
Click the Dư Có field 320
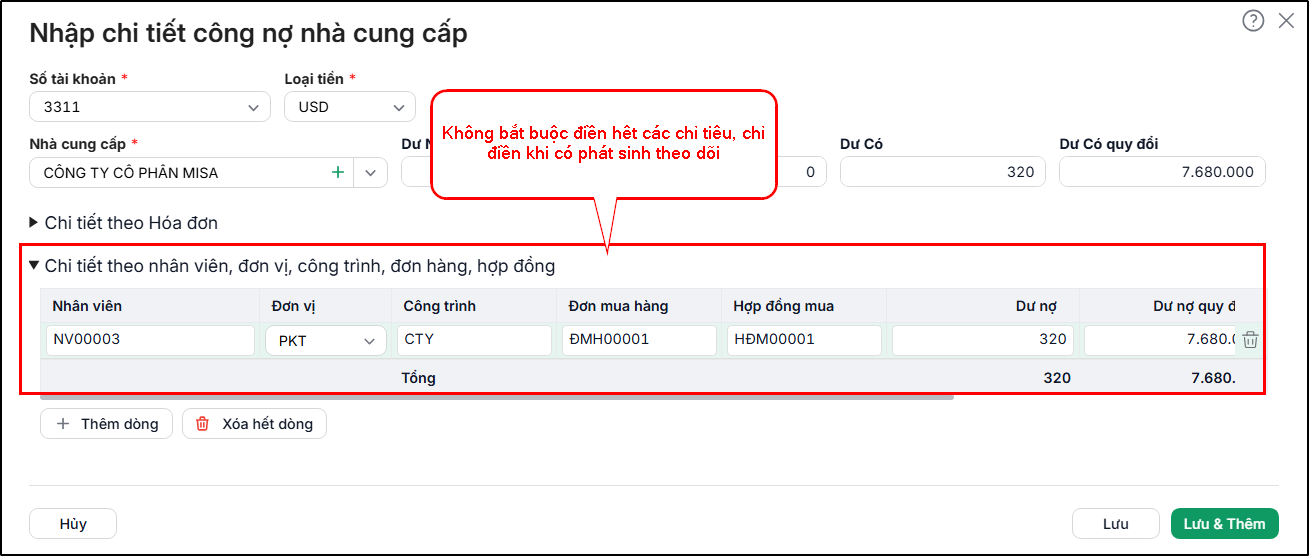[x=943, y=172]
